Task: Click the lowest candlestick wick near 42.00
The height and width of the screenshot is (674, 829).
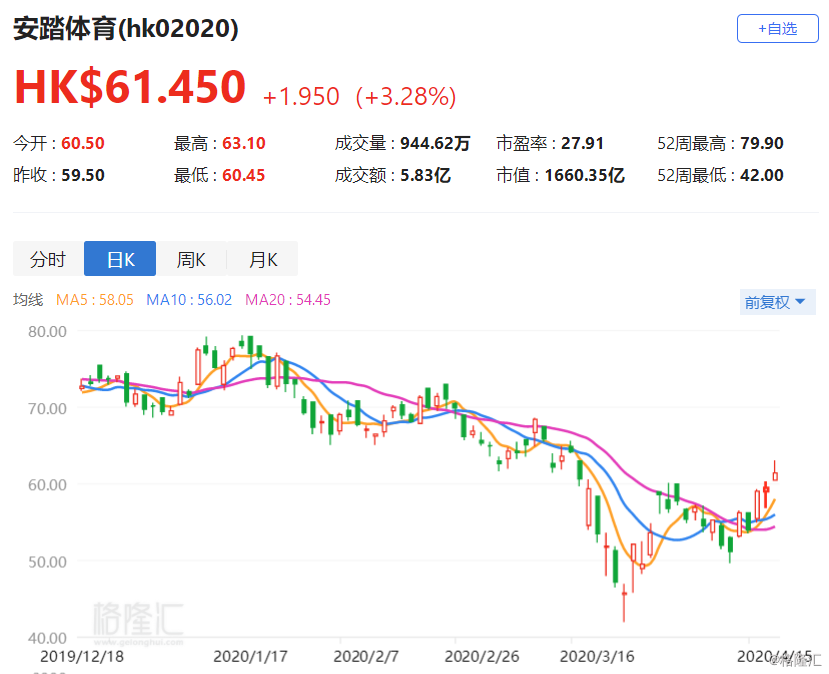Action: [x=624, y=603]
